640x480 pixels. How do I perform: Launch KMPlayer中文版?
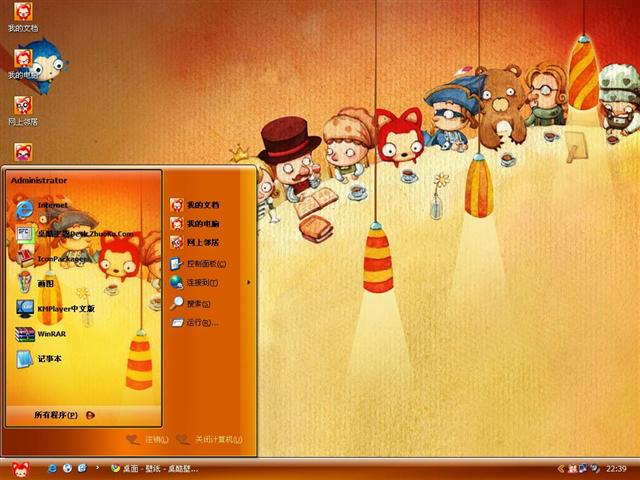tap(55, 309)
